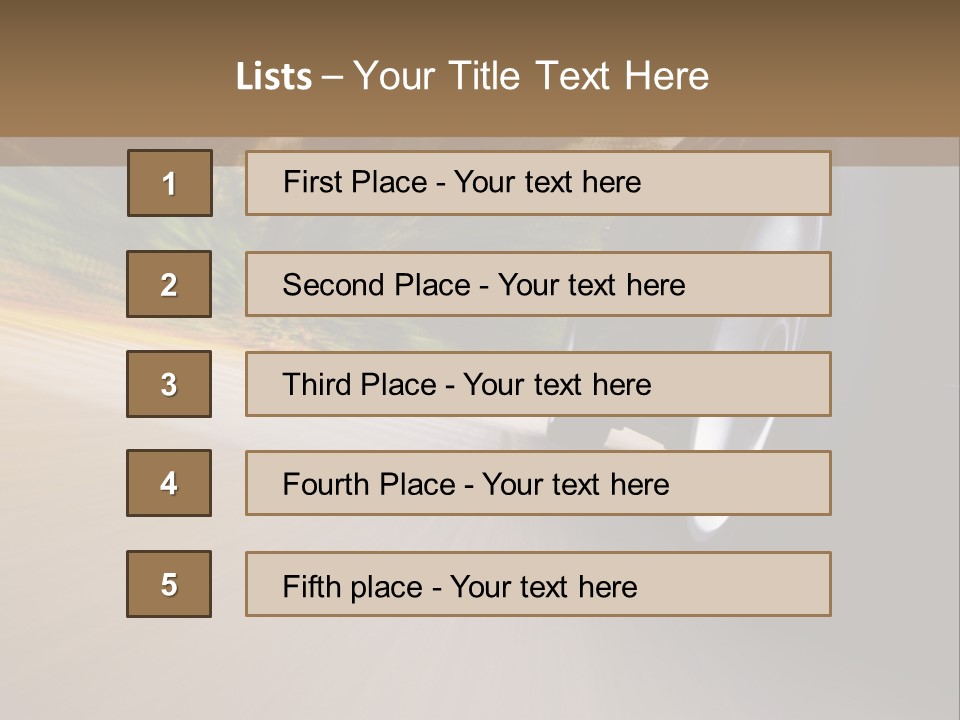Select the number 2 box
Screen dimensions: 960x720
(169, 284)
